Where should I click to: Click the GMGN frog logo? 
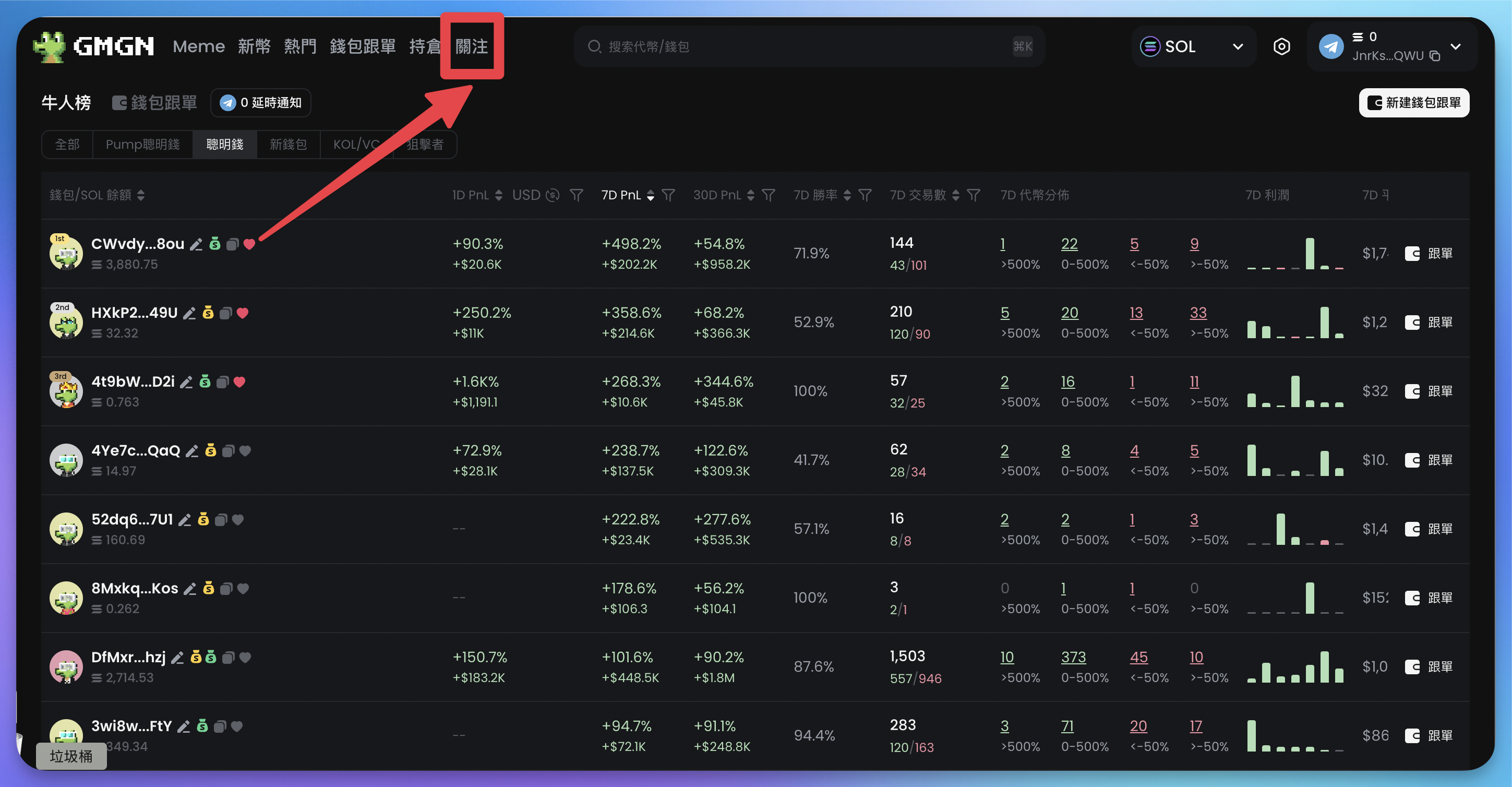[49, 46]
